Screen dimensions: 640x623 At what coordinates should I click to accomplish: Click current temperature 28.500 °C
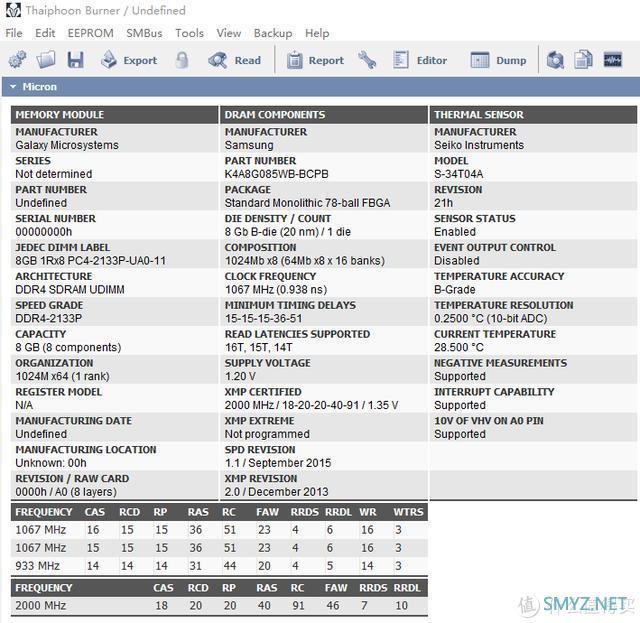[x=459, y=347]
